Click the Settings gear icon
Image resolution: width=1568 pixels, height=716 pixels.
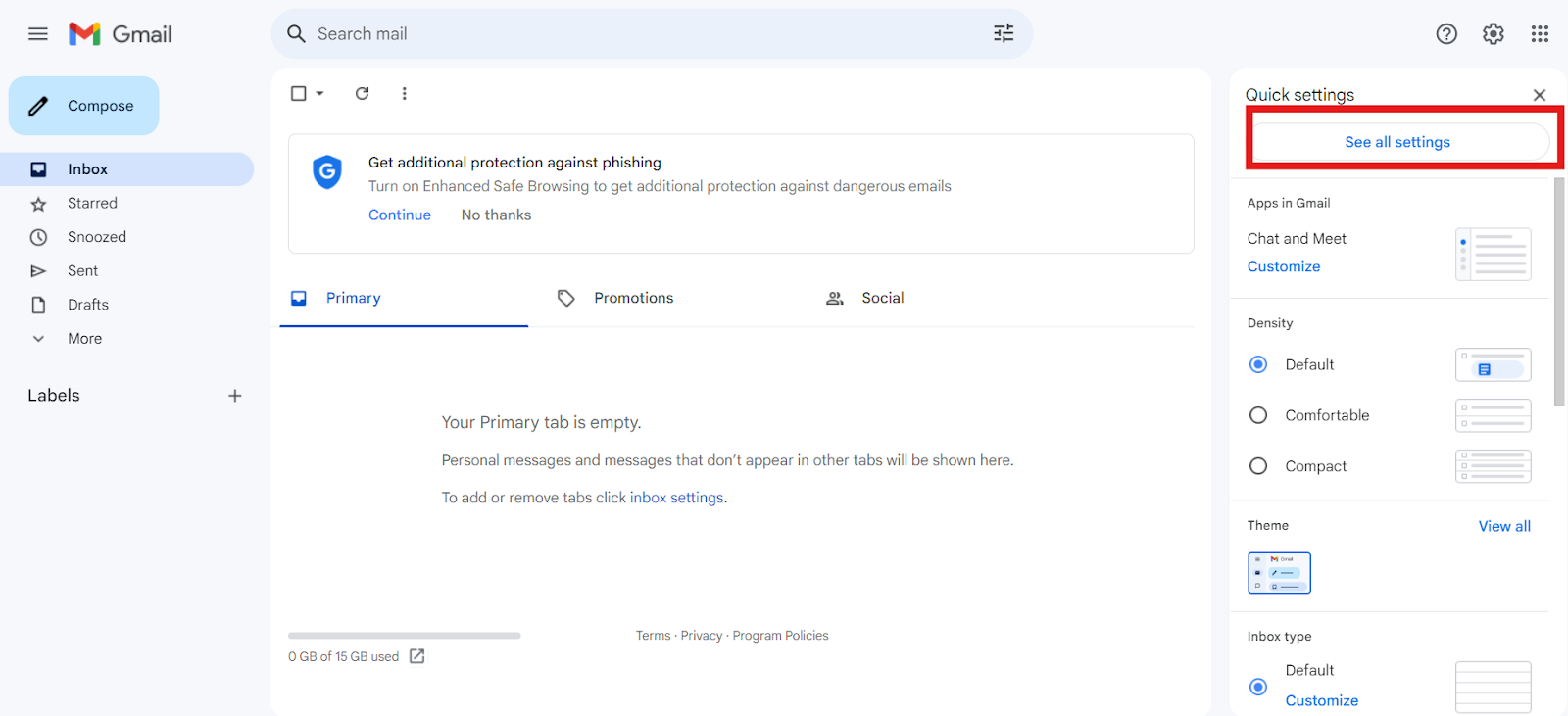click(x=1493, y=34)
